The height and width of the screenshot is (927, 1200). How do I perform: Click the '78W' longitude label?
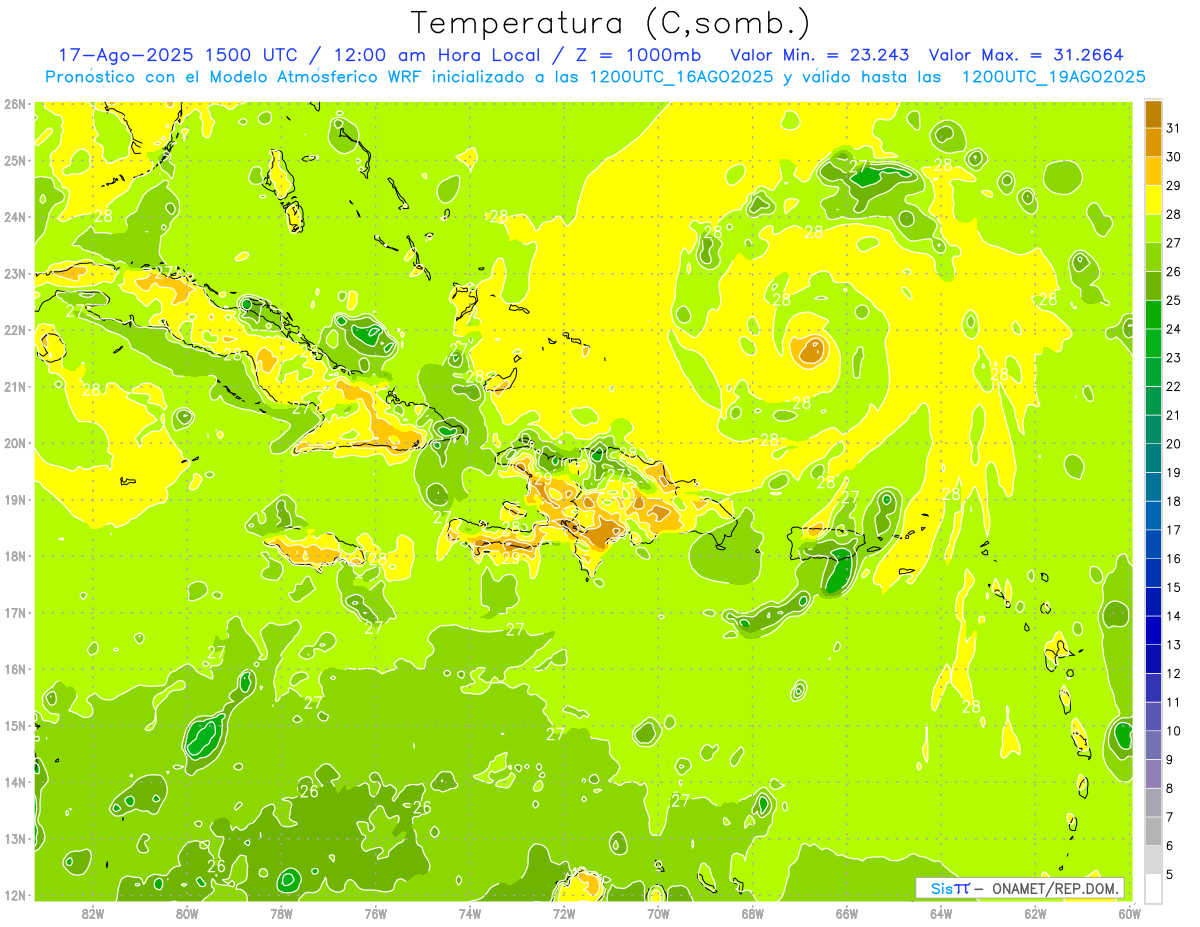(x=281, y=914)
